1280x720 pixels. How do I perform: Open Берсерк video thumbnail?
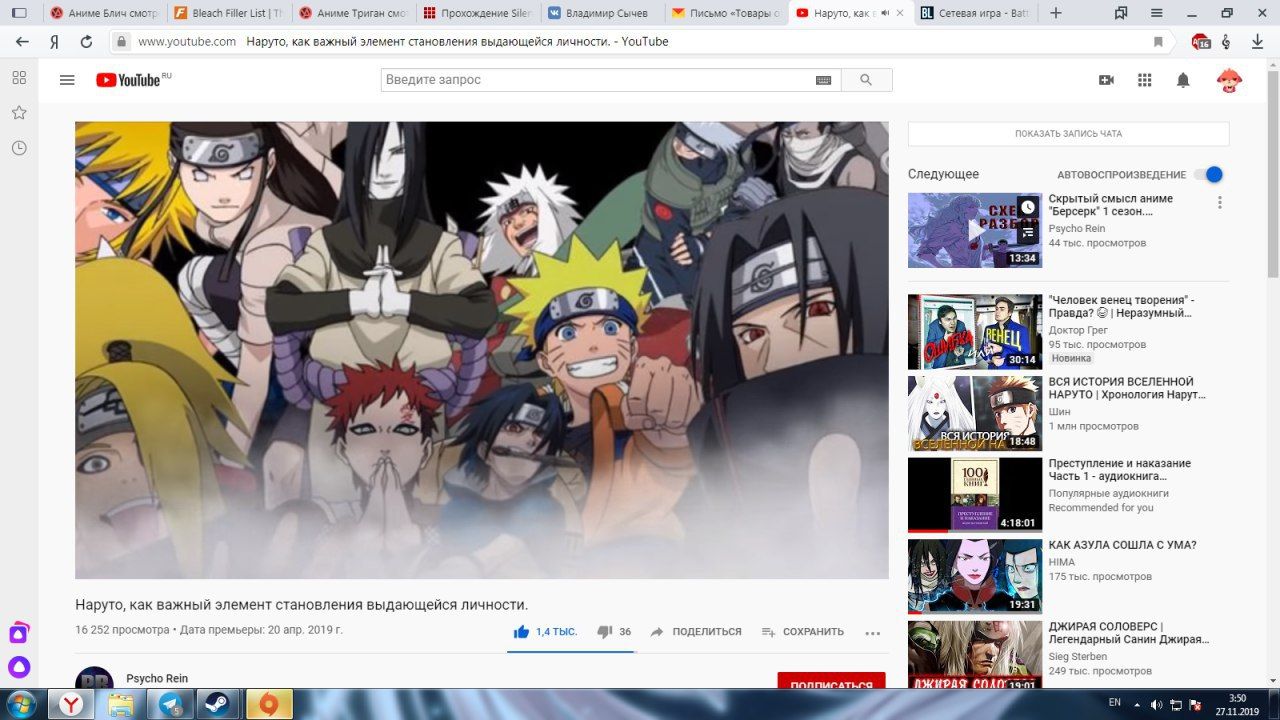(974, 230)
